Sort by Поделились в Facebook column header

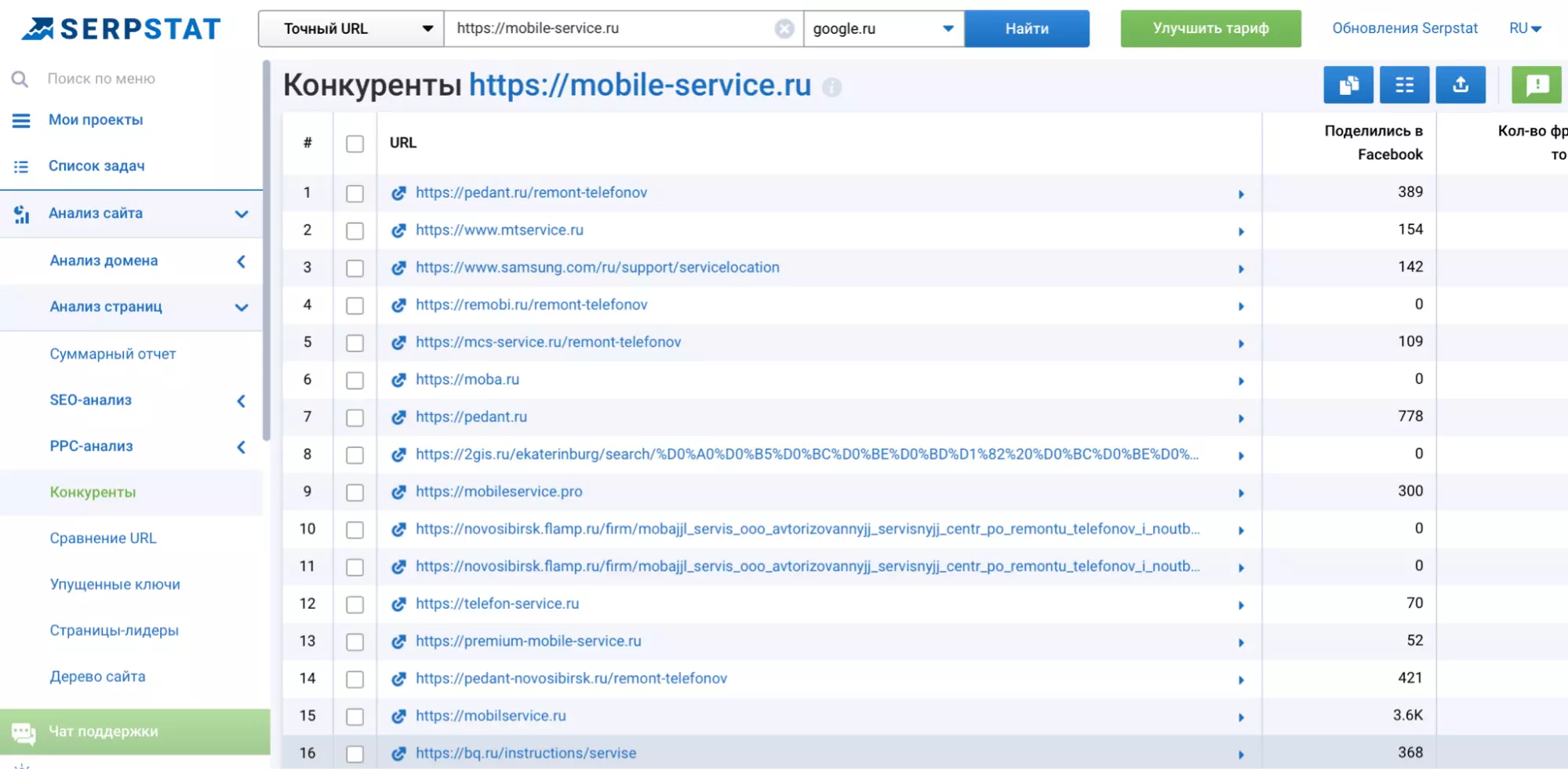pos(1373,143)
